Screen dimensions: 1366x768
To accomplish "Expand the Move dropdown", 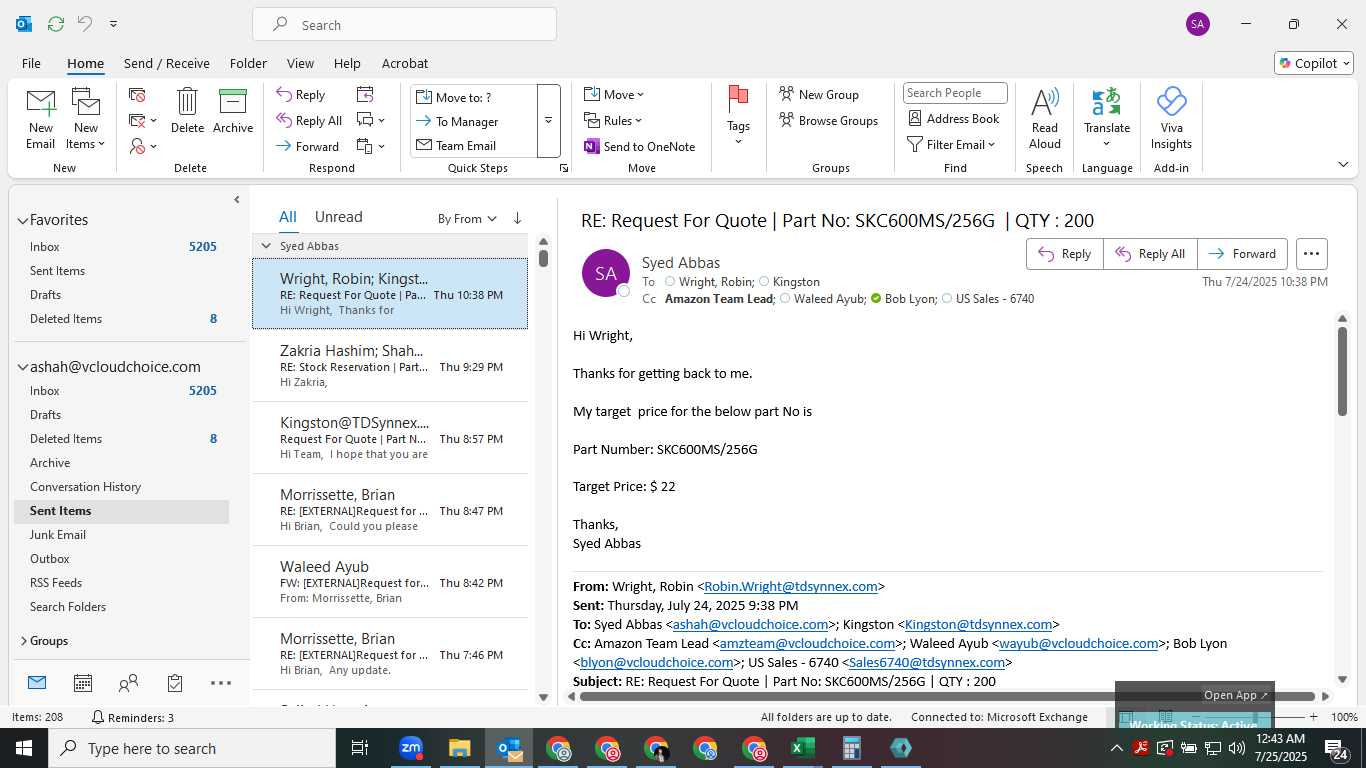I will pyautogui.click(x=614, y=94).
